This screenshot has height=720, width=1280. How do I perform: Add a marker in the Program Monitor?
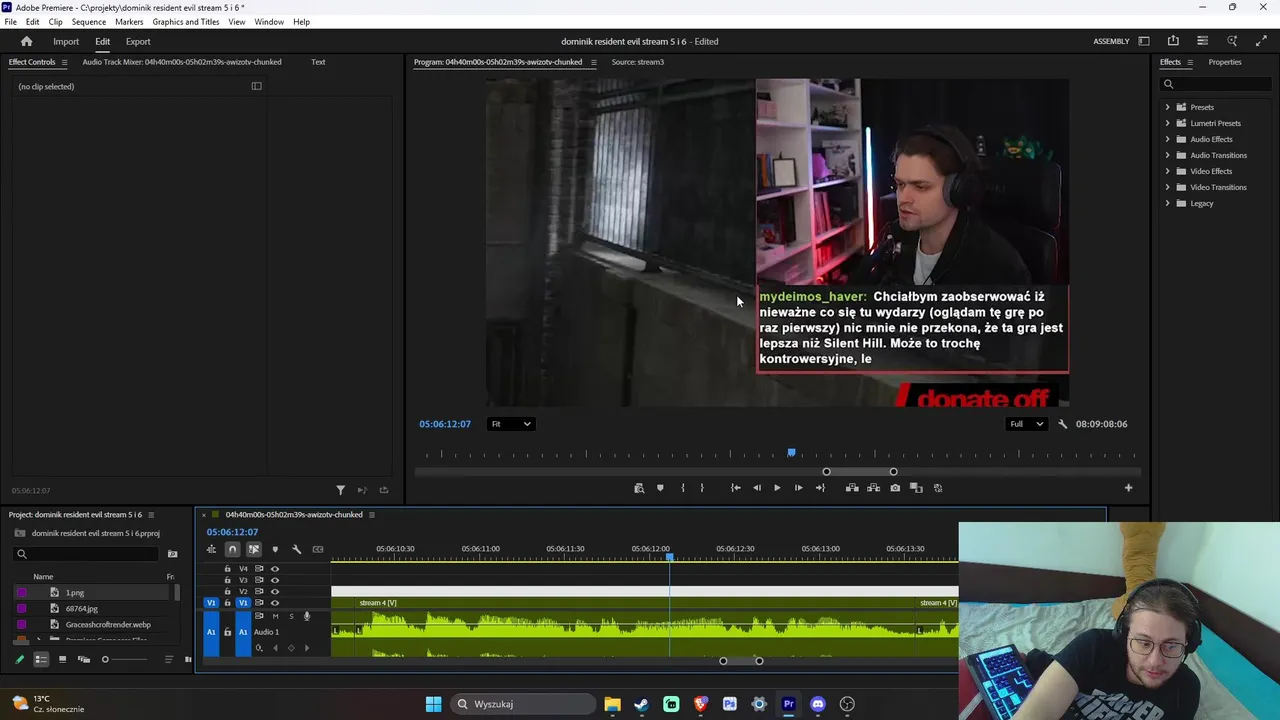[660, 488]
